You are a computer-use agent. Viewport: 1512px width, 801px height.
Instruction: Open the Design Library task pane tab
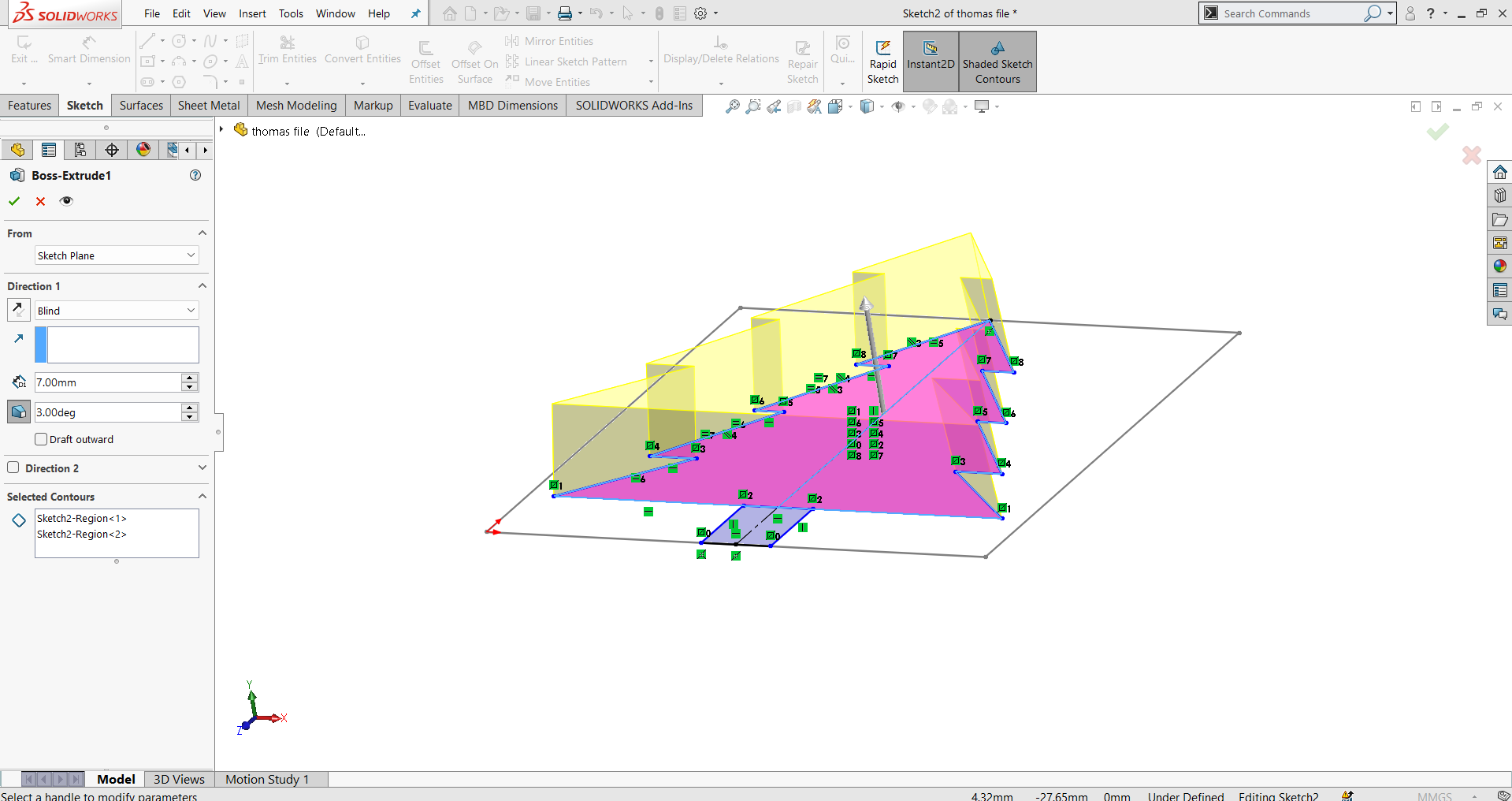click(x=1499, y=196)
